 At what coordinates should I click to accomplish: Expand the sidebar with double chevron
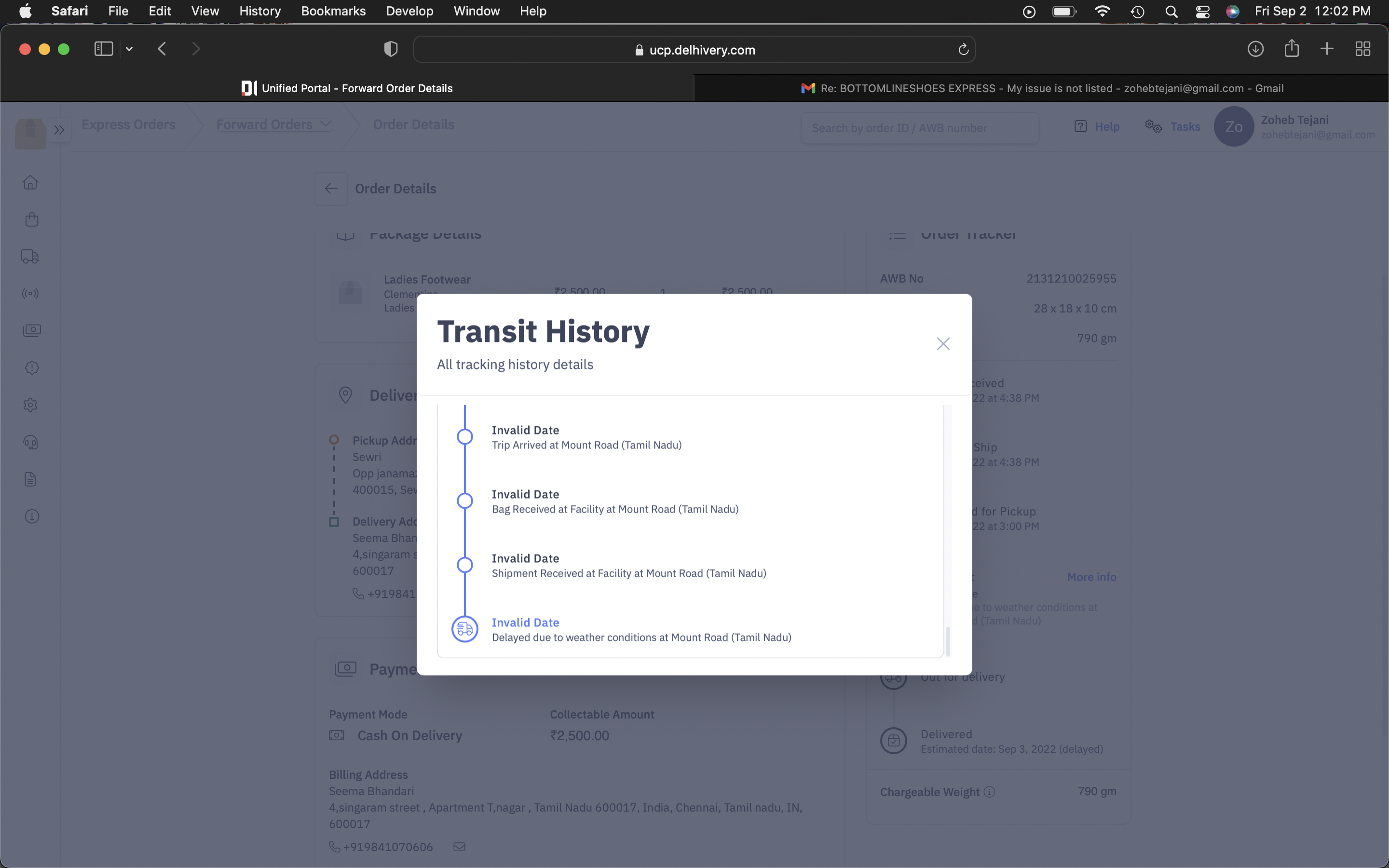coord(58,130)
